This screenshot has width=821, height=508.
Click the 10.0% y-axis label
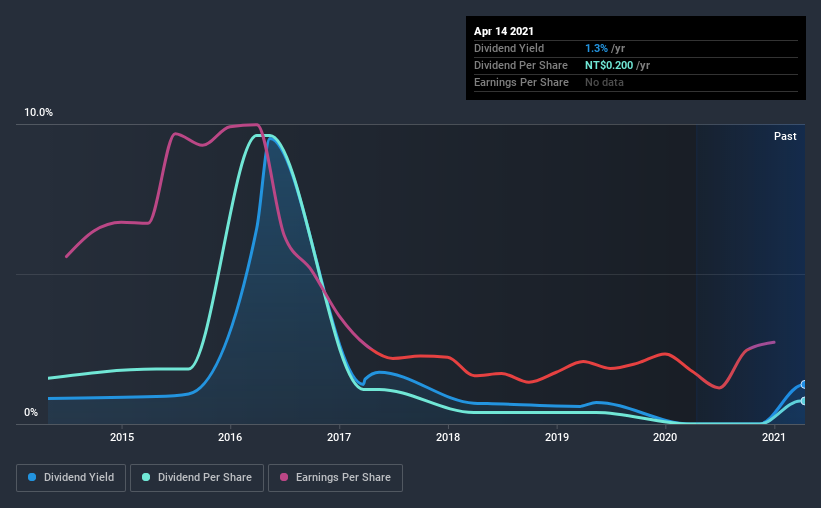(x=38, y=113)
